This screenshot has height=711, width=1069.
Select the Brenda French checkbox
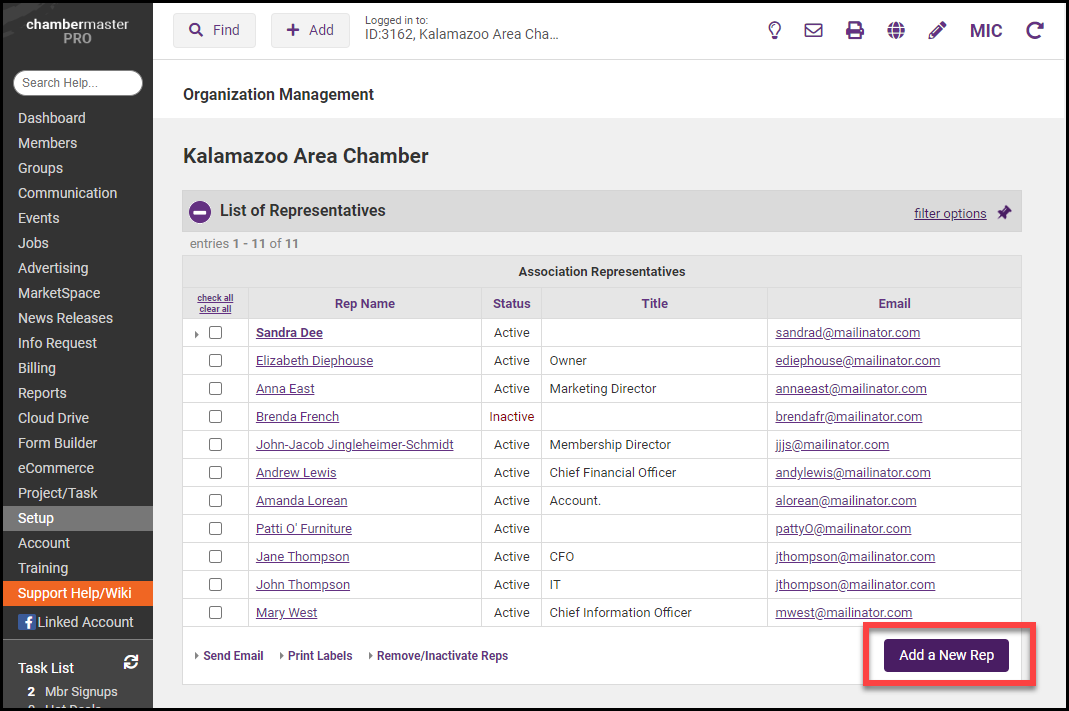click(x=215, y=417)
